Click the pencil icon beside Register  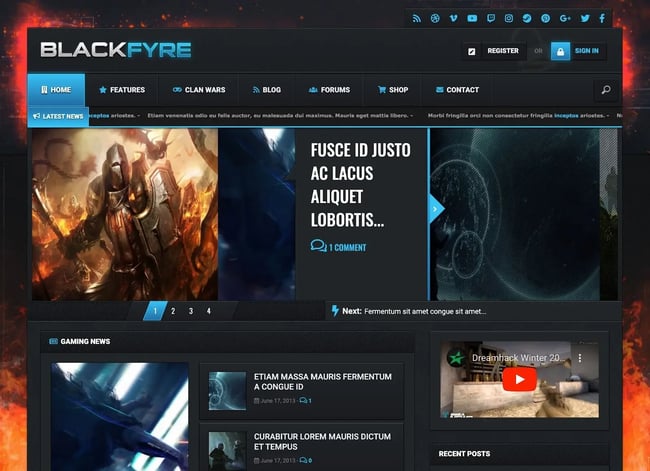click(472, 51)
